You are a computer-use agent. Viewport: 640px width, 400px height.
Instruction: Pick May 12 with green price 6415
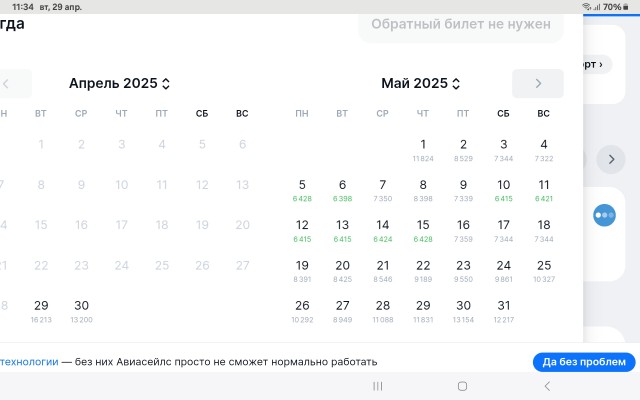pyautogui.click(x=302, y=231)
